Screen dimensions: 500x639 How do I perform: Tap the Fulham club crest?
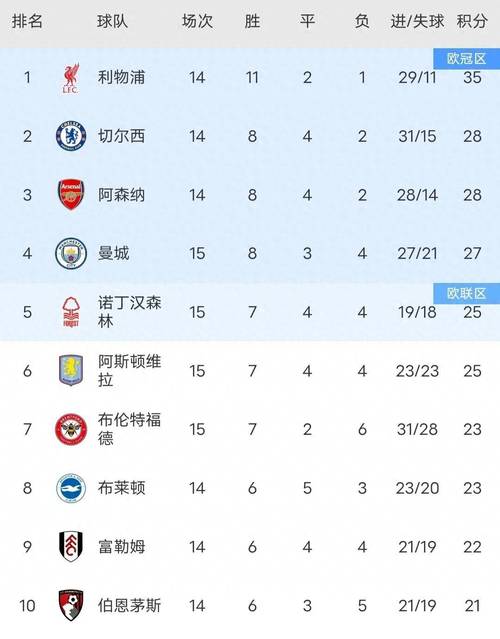[x=71, y=546]
